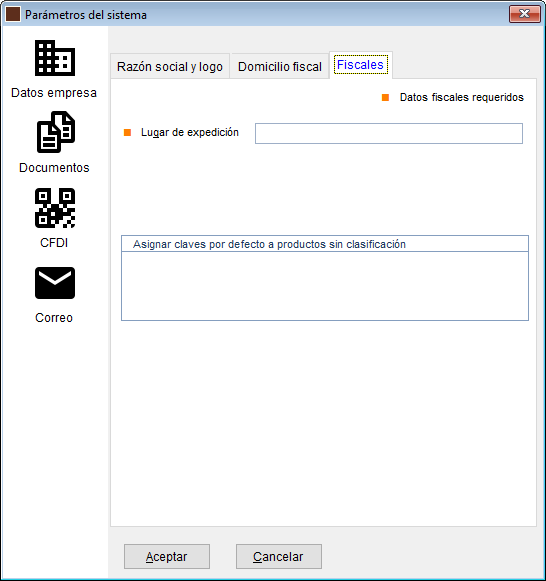Open the Correo envelope icon
The width and height of the screenshot is (546, 581).
[x=55, y=283]
